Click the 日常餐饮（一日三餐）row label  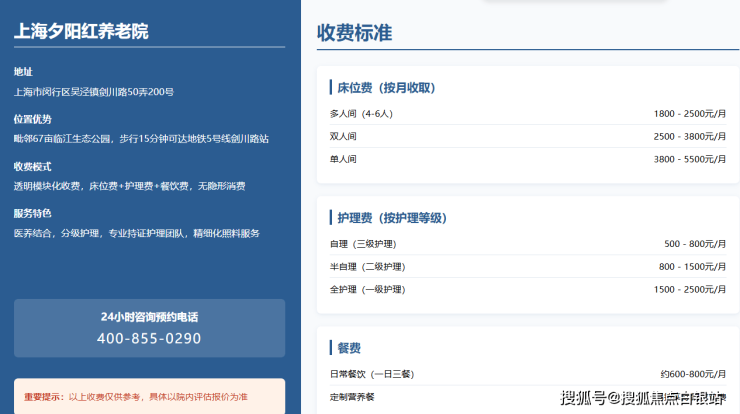372,374
